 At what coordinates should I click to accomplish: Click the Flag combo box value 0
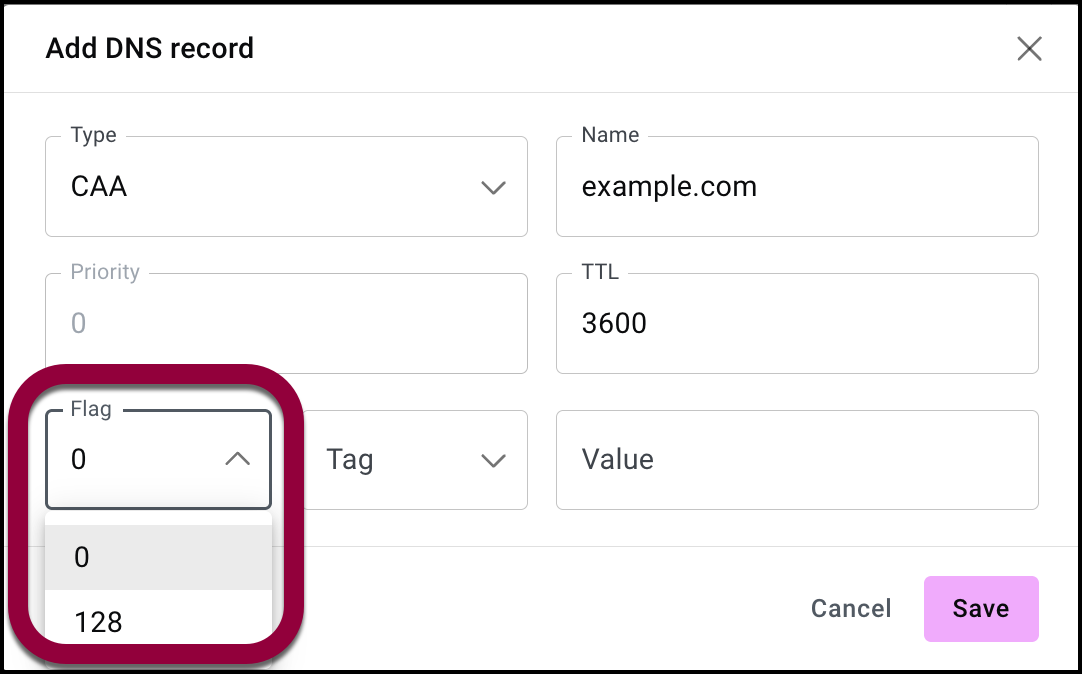tap(140, 460)
